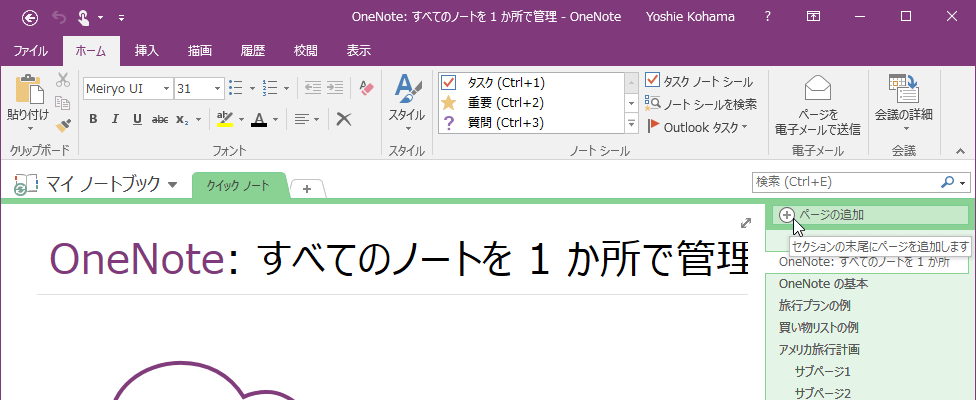
Task: Switch to the 描画 tab
Action: 200,51
